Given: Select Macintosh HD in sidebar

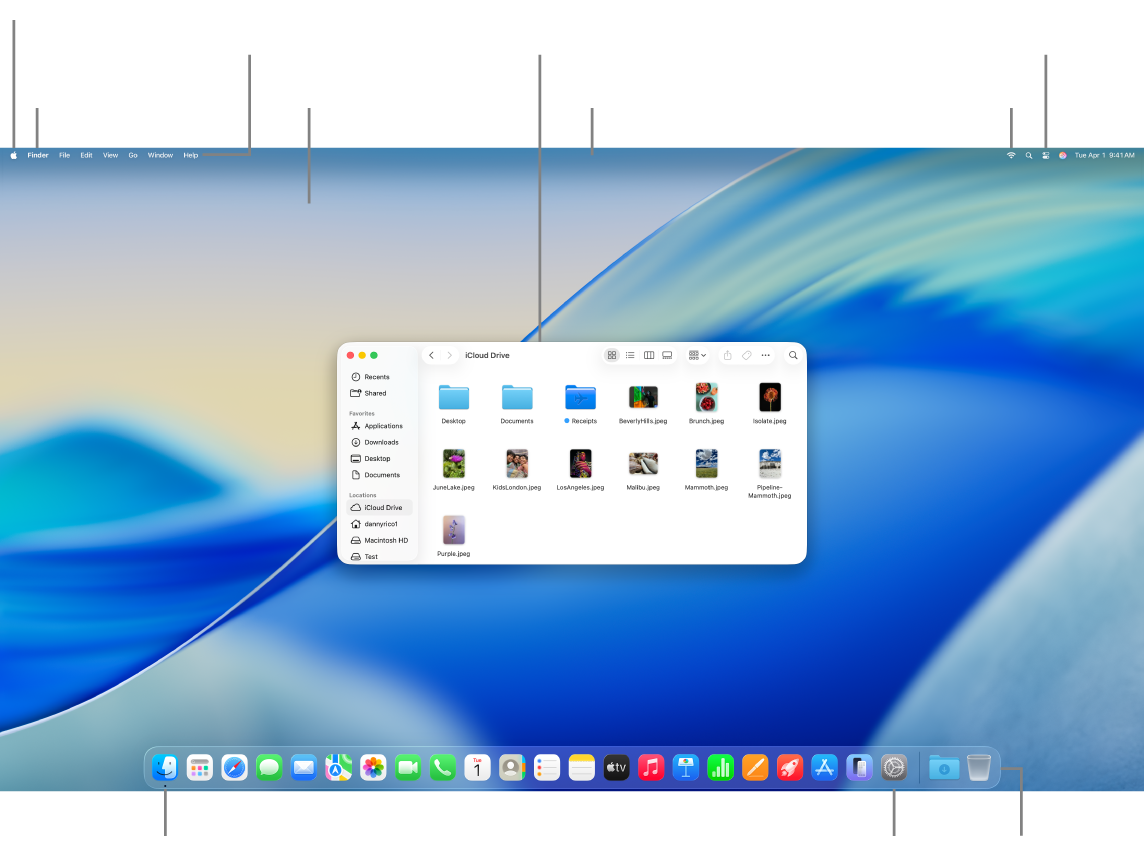Looking at the screenshot, I should 379,540.
